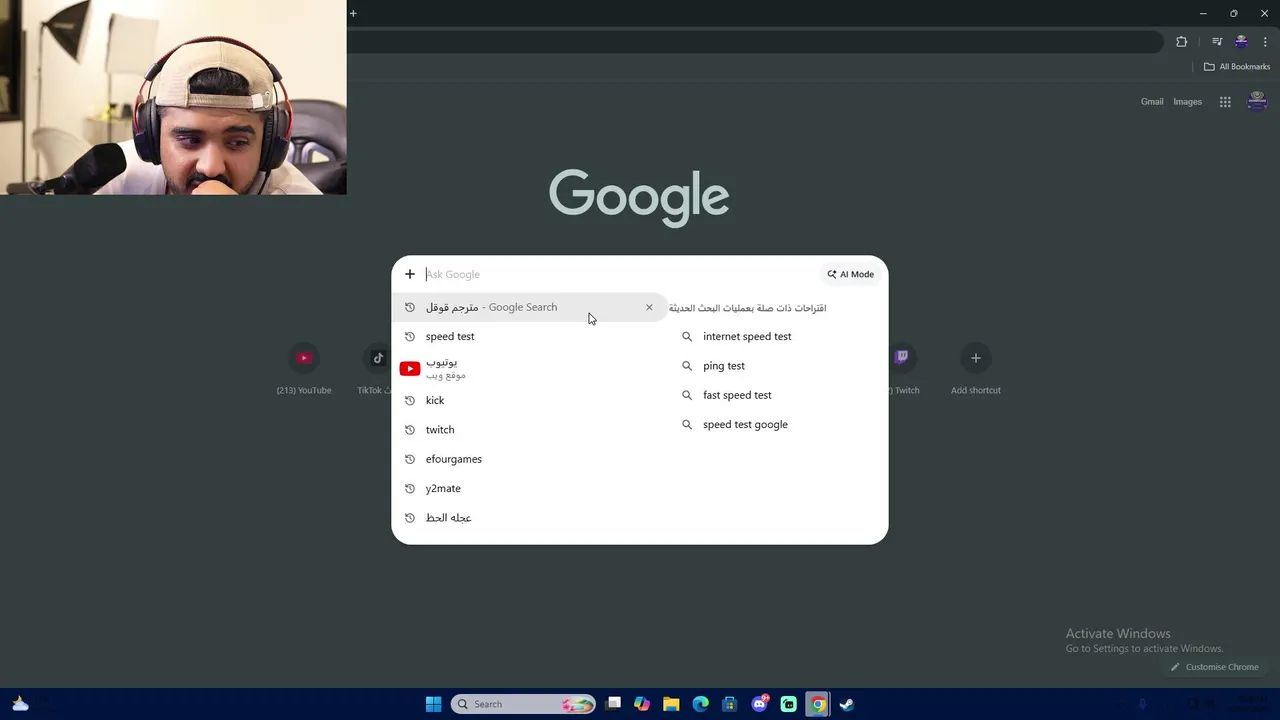
Task: Open the Google apps grid
Action: coord(1225,102)
